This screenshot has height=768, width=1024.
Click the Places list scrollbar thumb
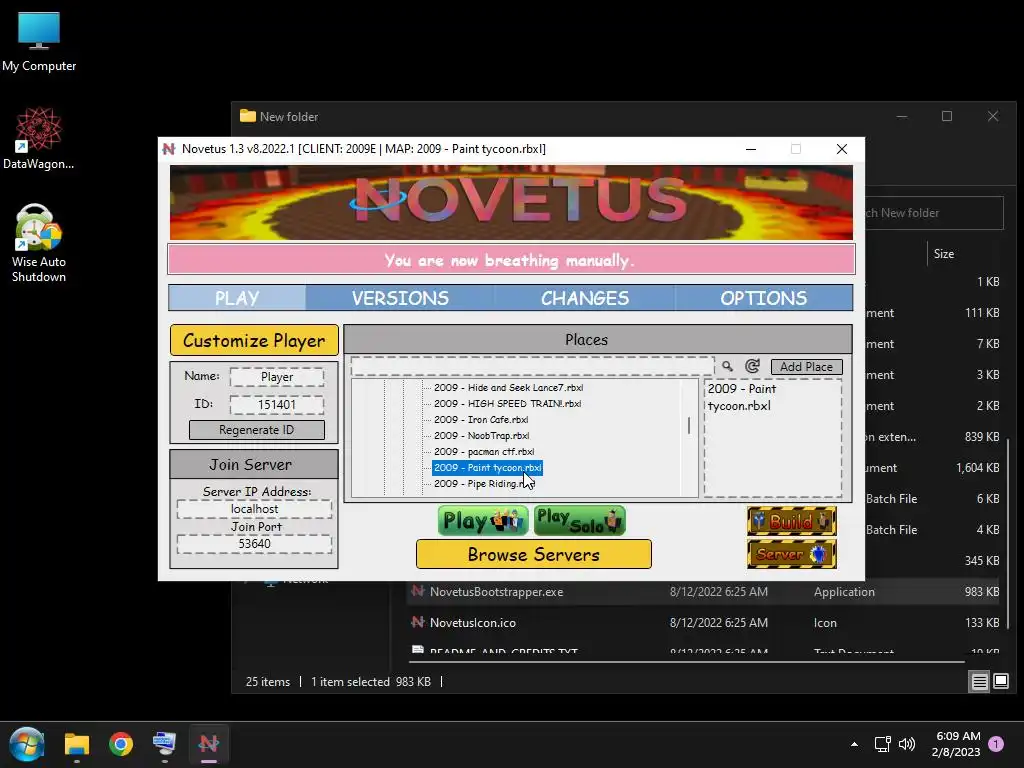point(689,426)
